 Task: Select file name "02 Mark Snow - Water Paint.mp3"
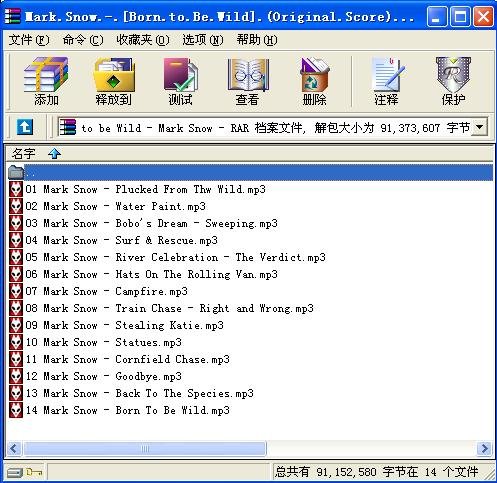click(116, 206)
